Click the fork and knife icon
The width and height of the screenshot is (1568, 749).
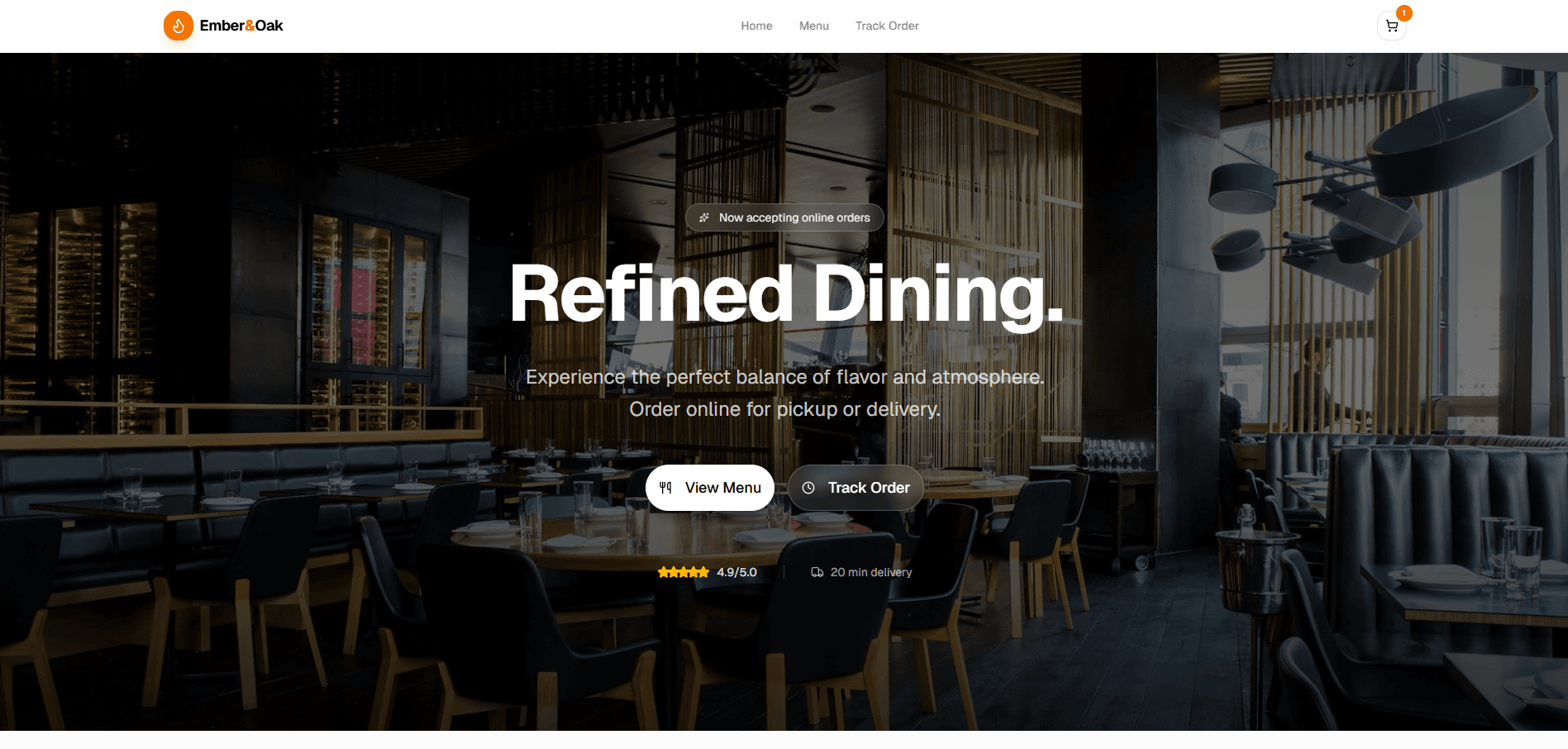665,488
